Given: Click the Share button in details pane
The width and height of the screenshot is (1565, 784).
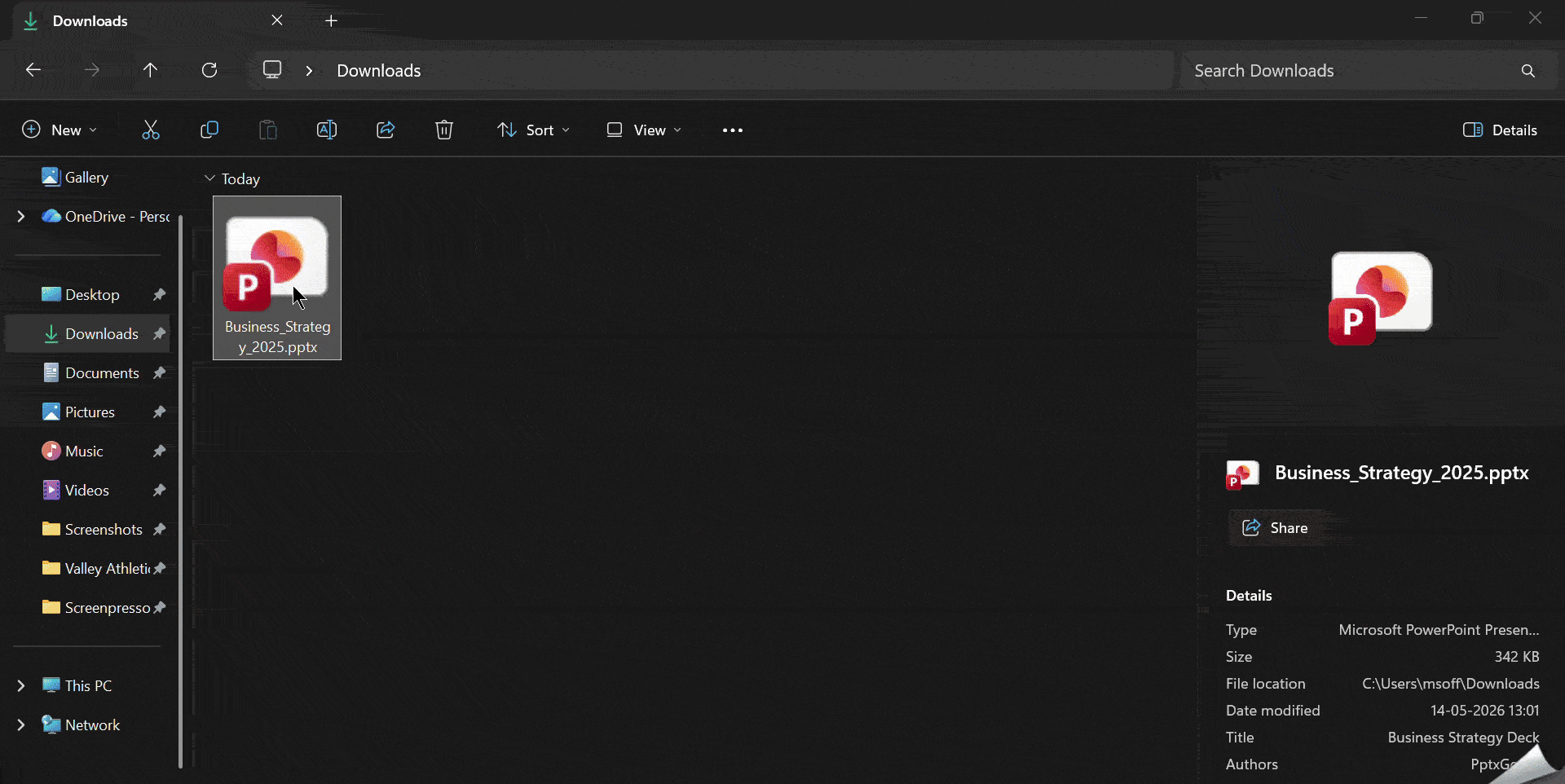Looking at the screenshot, I should click(x=1276, y=528).
